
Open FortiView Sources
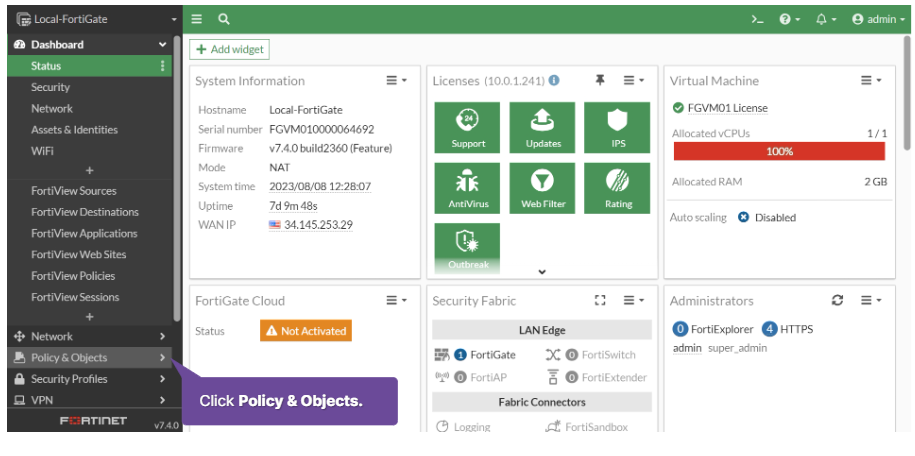pos(74,191)
